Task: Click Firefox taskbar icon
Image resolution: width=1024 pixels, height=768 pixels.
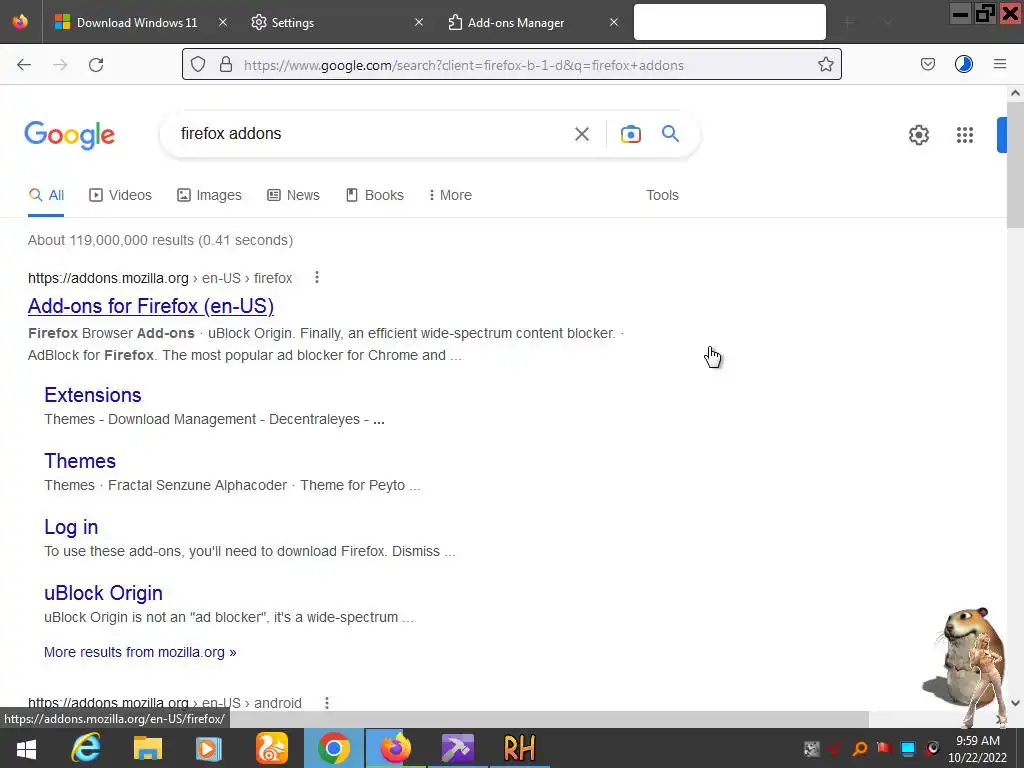Action: tap(396, 748)
